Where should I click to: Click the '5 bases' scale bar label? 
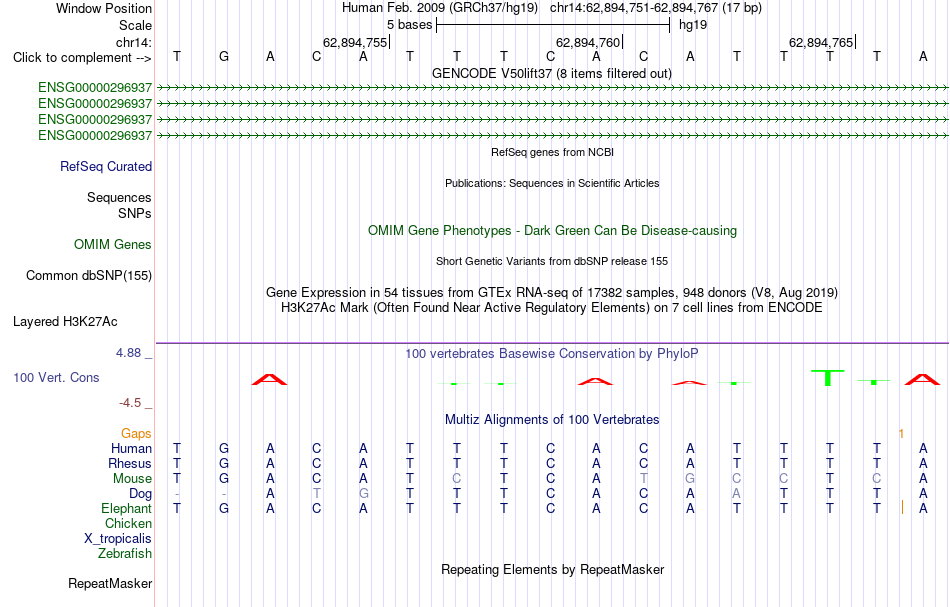click(x=410, y=25)
